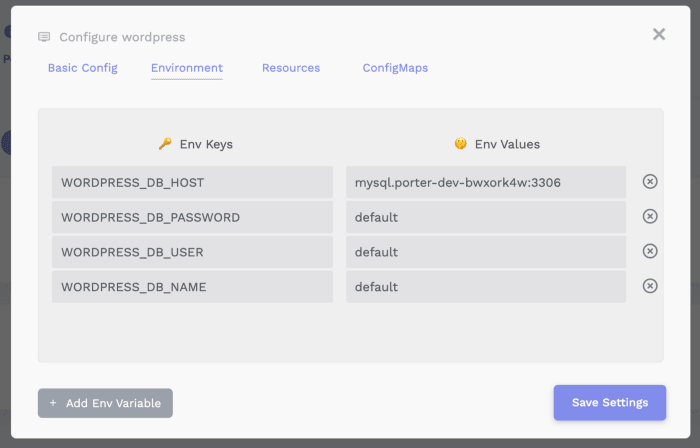
Task: Delete the WORDPRESS_DB_NAME variable row
Action: tap(650, 286)
